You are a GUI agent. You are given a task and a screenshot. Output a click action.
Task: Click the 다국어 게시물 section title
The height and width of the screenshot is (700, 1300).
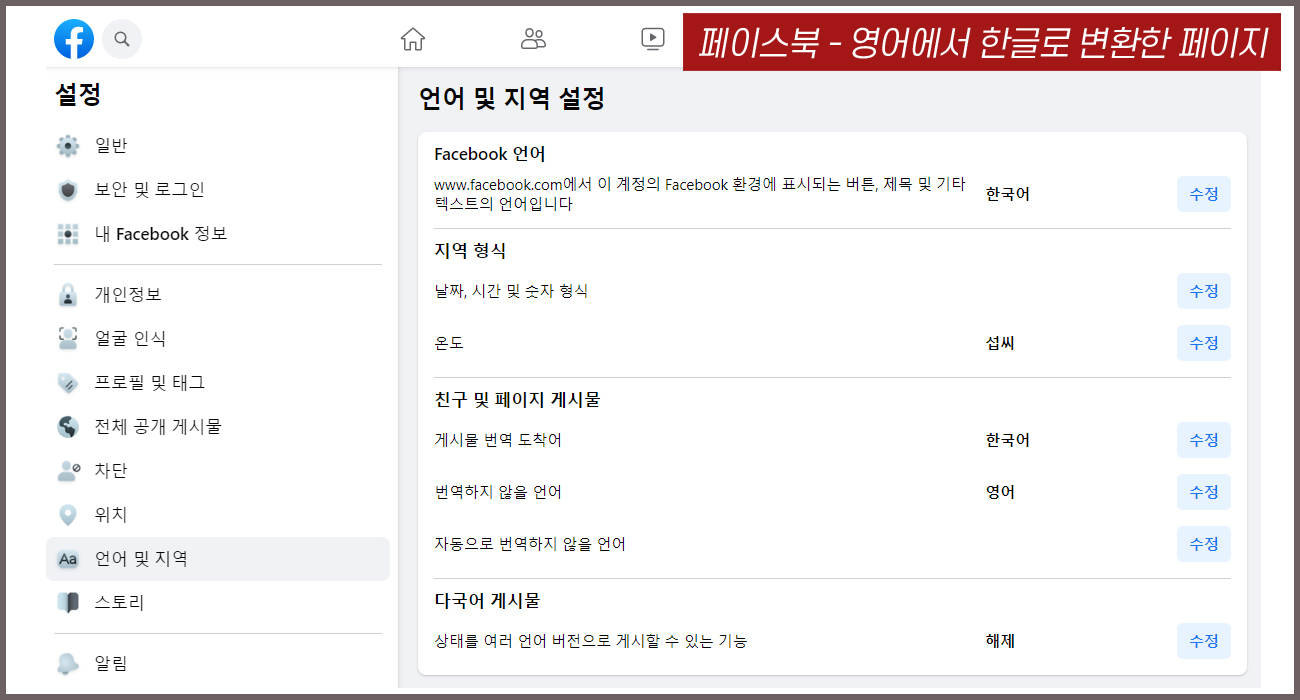(487, 601)
